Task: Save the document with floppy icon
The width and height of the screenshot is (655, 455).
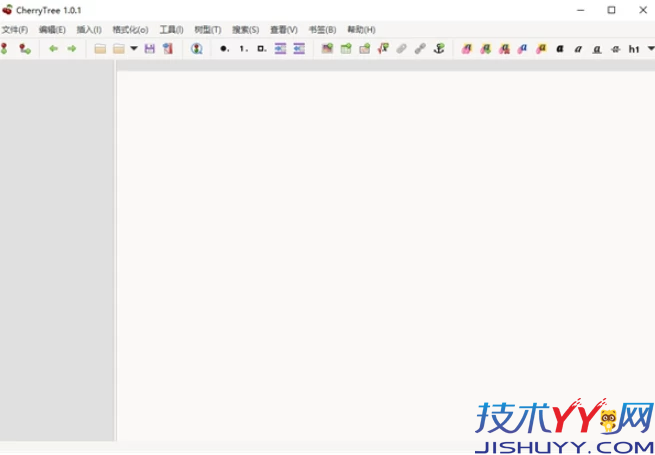Action: coord(150,49)
